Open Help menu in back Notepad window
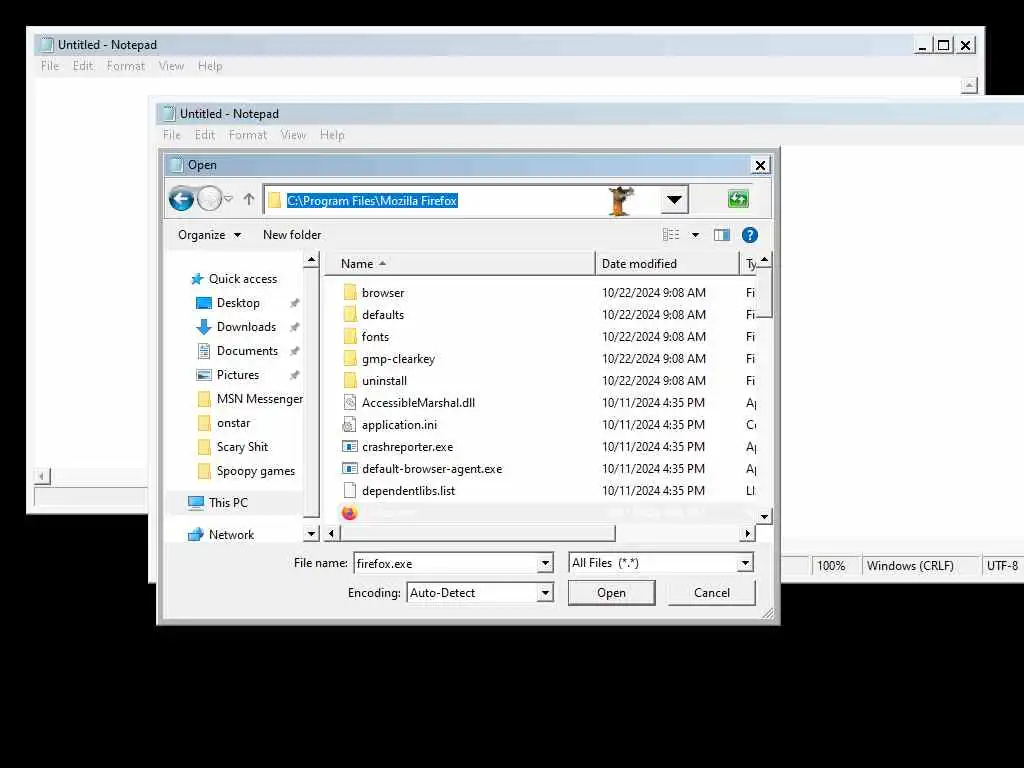The image size is (1024, 768). coord(210,66)
